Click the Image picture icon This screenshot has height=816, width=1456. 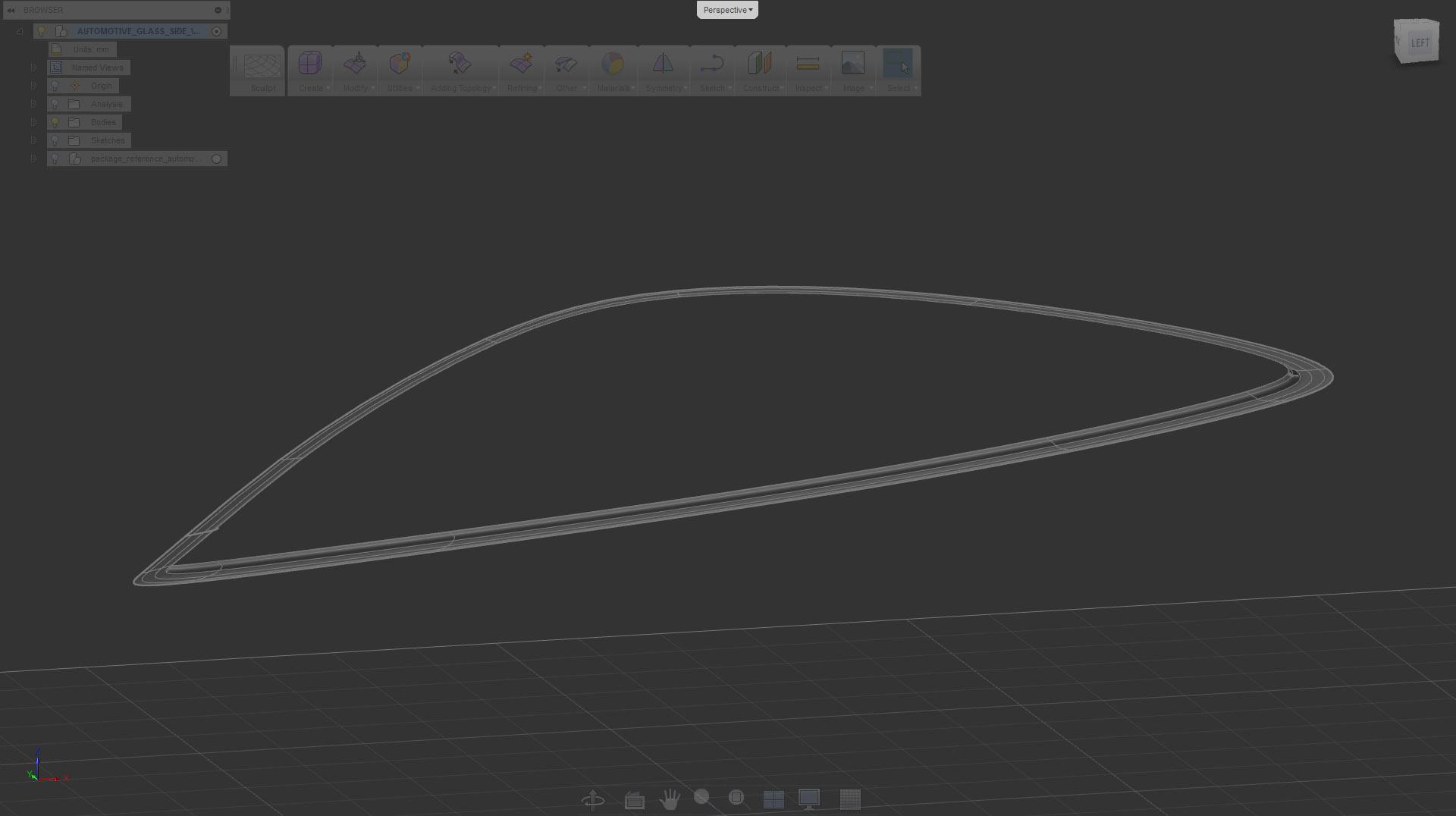[852, 63]
